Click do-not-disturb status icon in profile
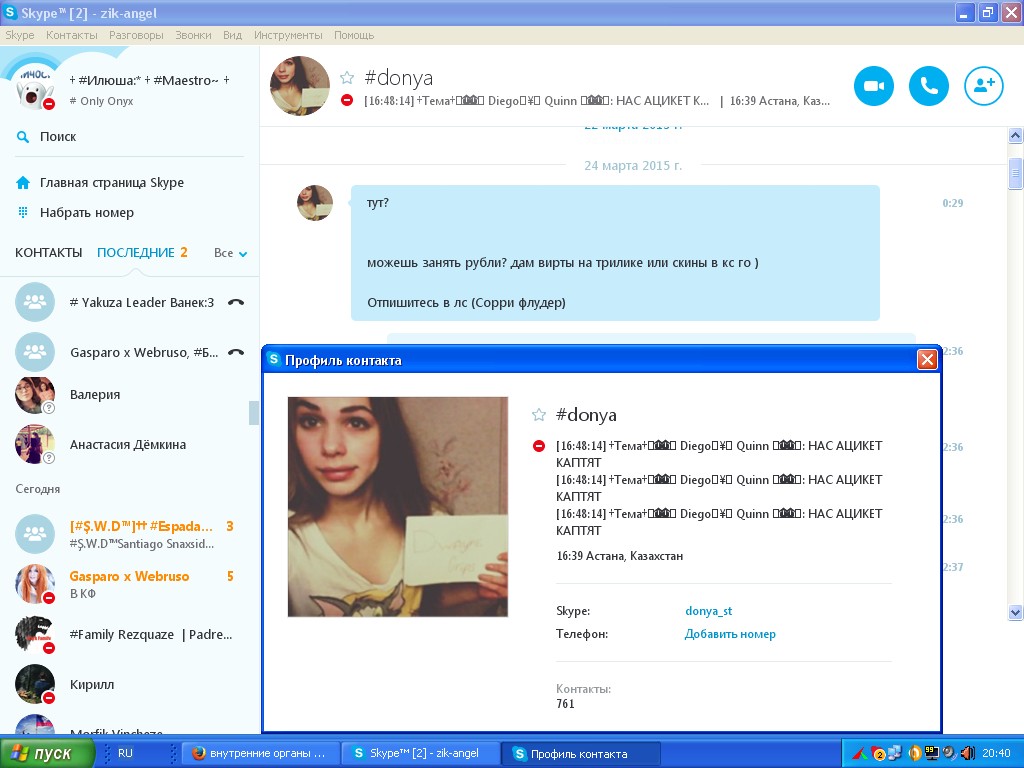 539,446
